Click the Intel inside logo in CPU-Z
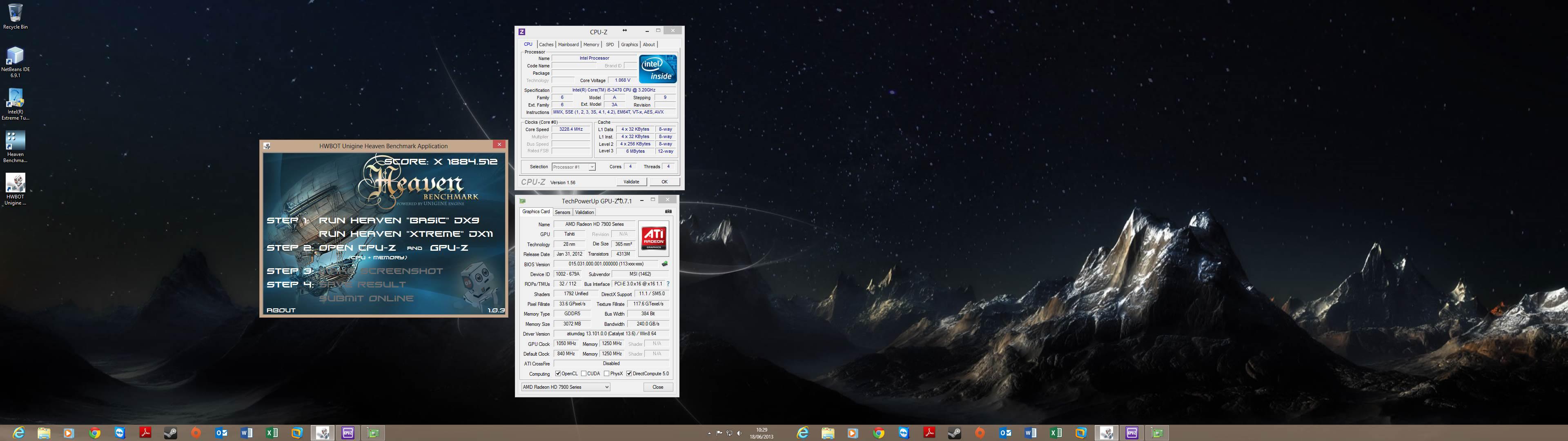 tap(657, 69)
